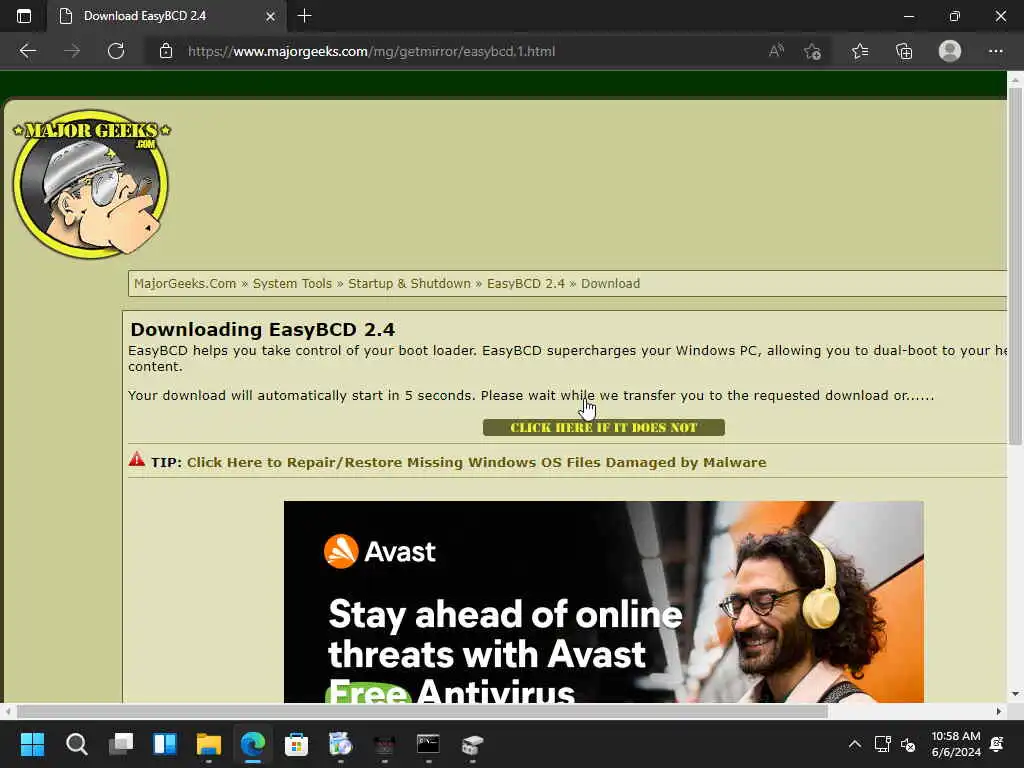Open Microsoft Store from taskbar
The image size is (1024, 768).
[x=296, y=744]
